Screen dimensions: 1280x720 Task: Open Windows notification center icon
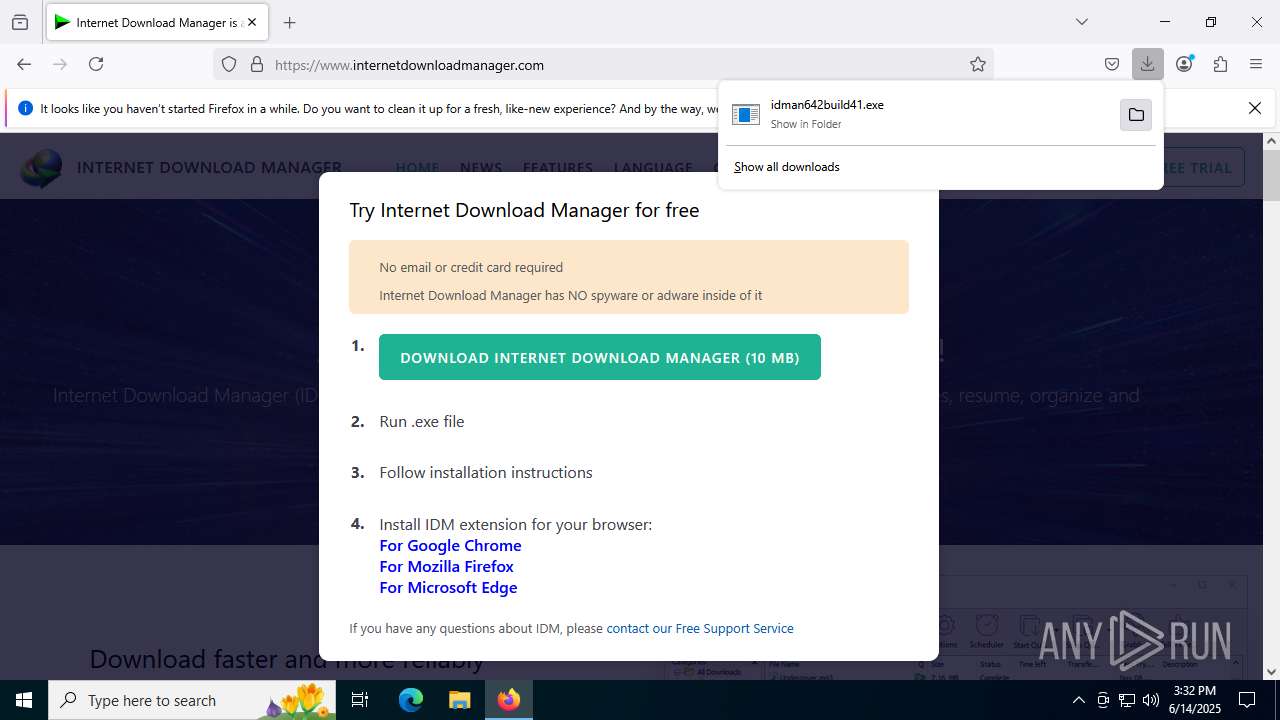coord(1247,700)
